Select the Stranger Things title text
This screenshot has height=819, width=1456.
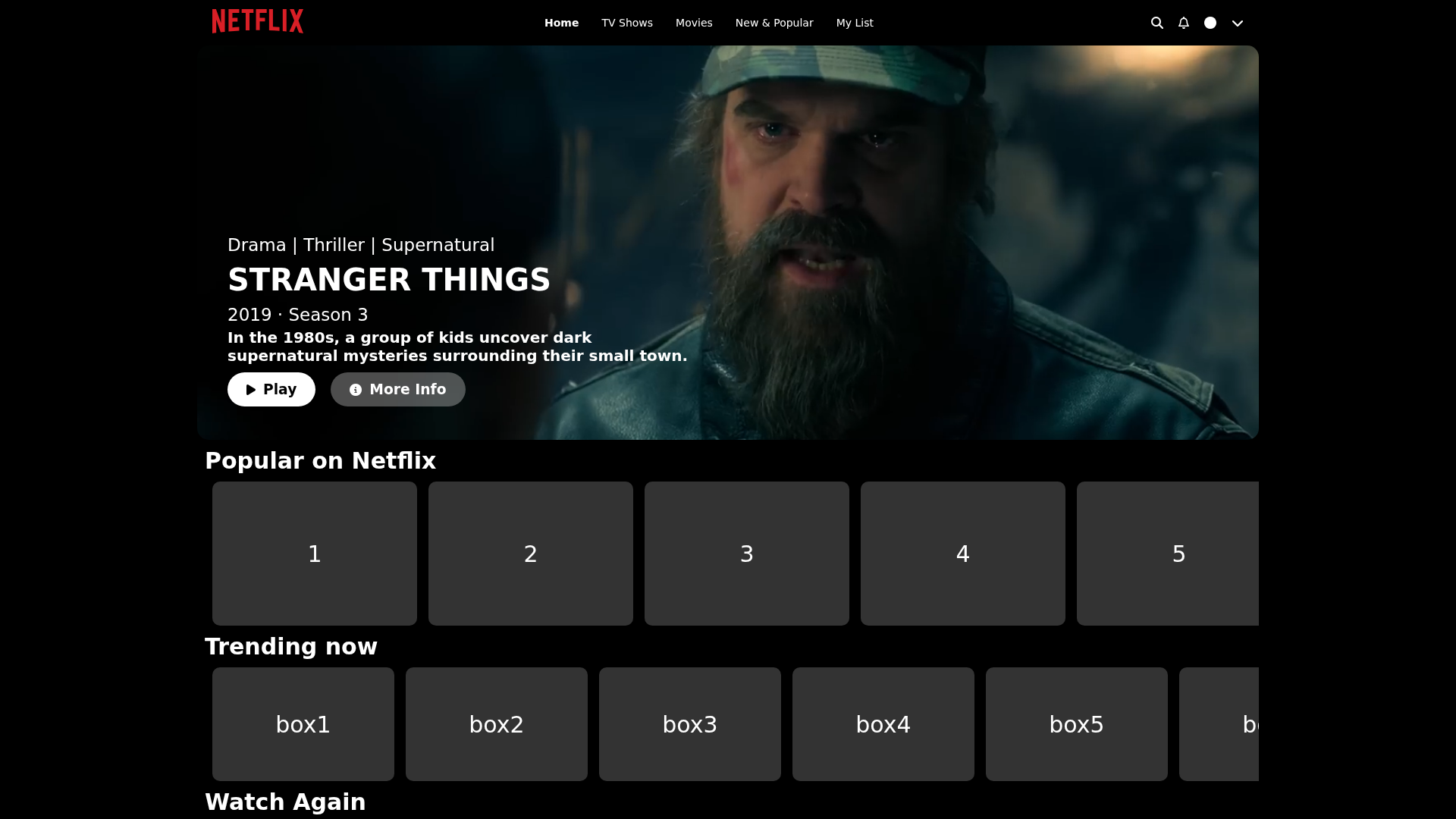click(389, 279)
